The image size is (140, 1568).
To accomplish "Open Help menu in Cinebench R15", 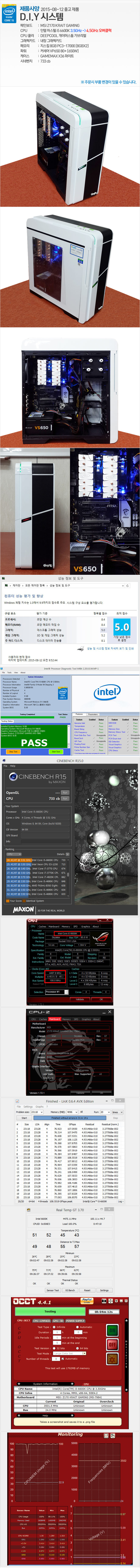I will [x=13, y=766].
